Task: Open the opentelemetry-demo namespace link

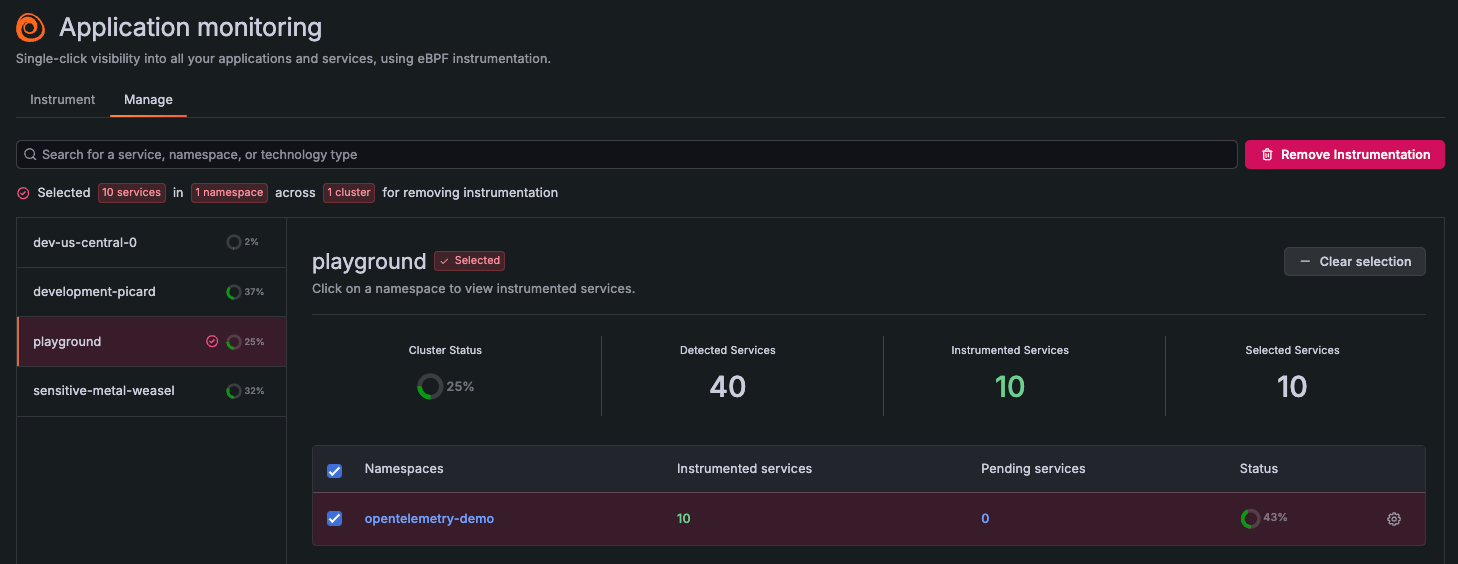Action: tap(429, 519)
